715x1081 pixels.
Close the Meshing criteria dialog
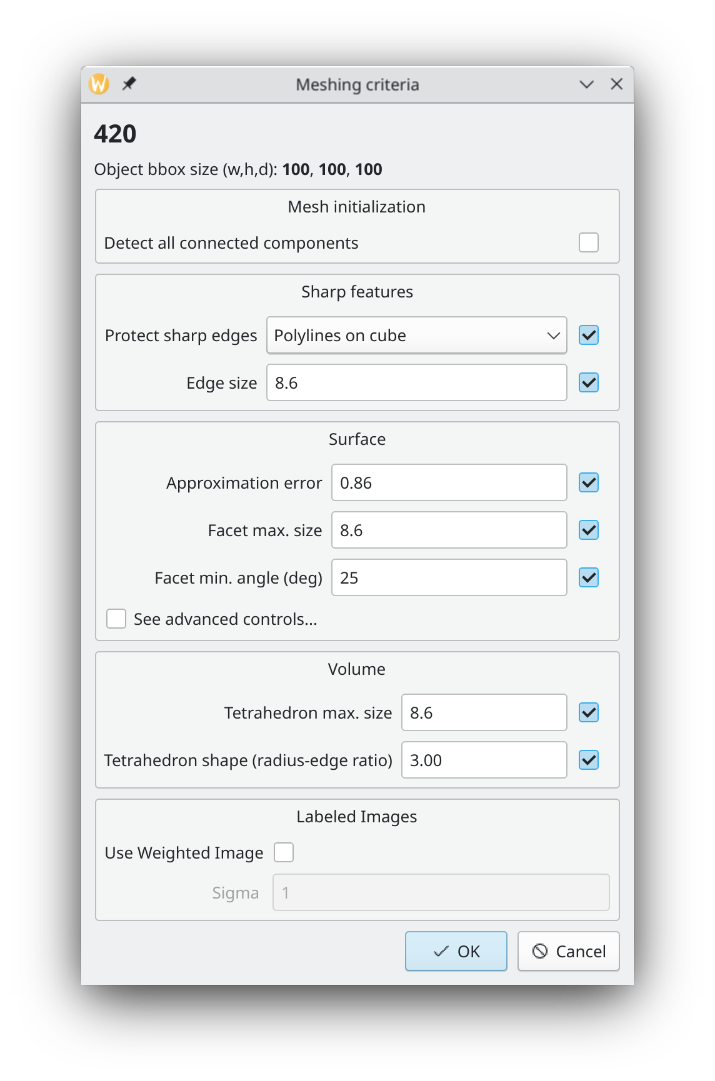tap(616, 84)
